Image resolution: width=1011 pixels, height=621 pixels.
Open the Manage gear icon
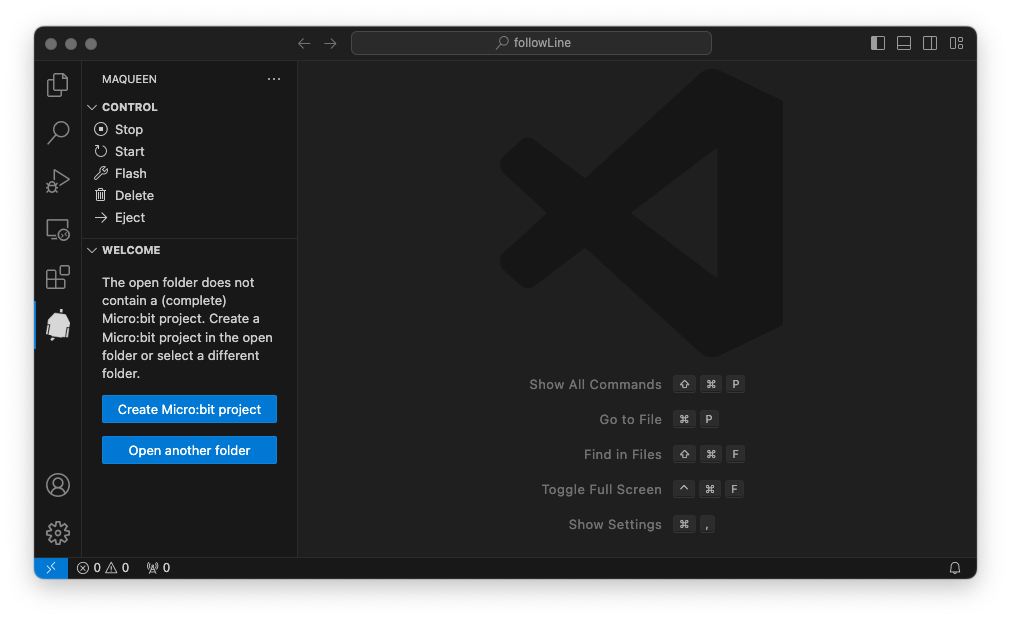58,533
